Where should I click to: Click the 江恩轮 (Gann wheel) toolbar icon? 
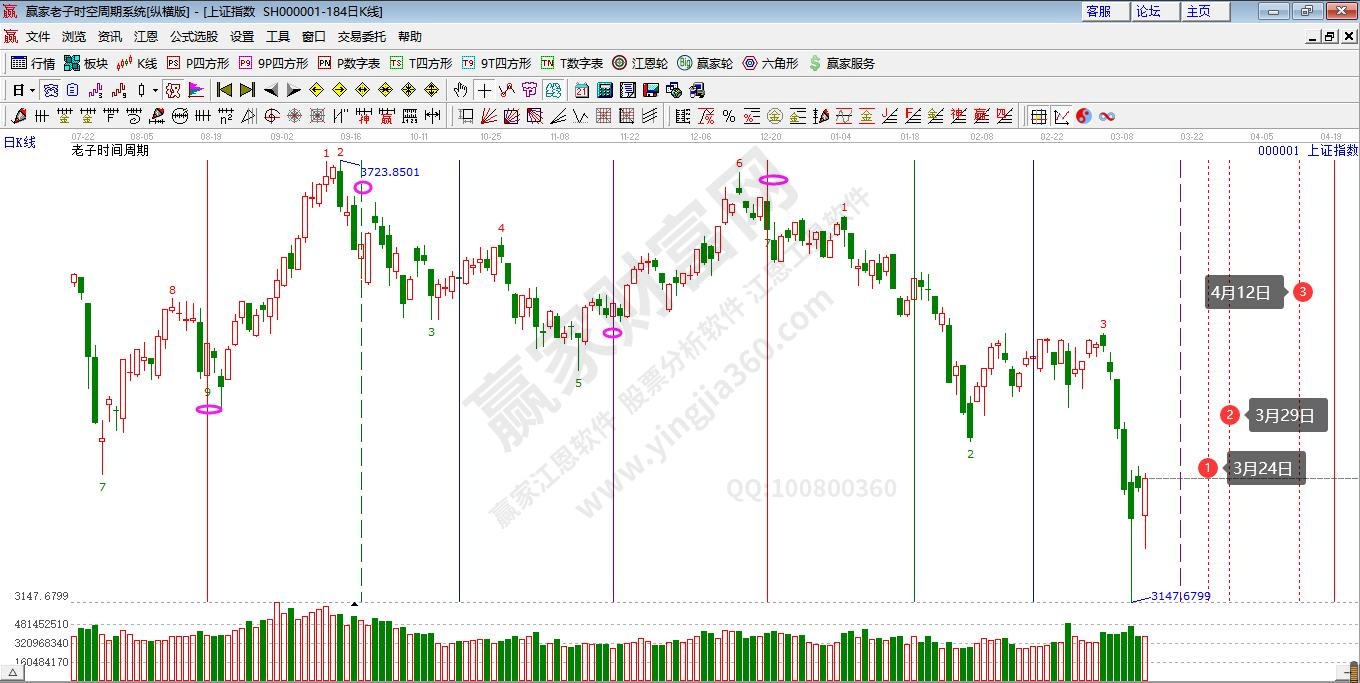coord(640,63)
